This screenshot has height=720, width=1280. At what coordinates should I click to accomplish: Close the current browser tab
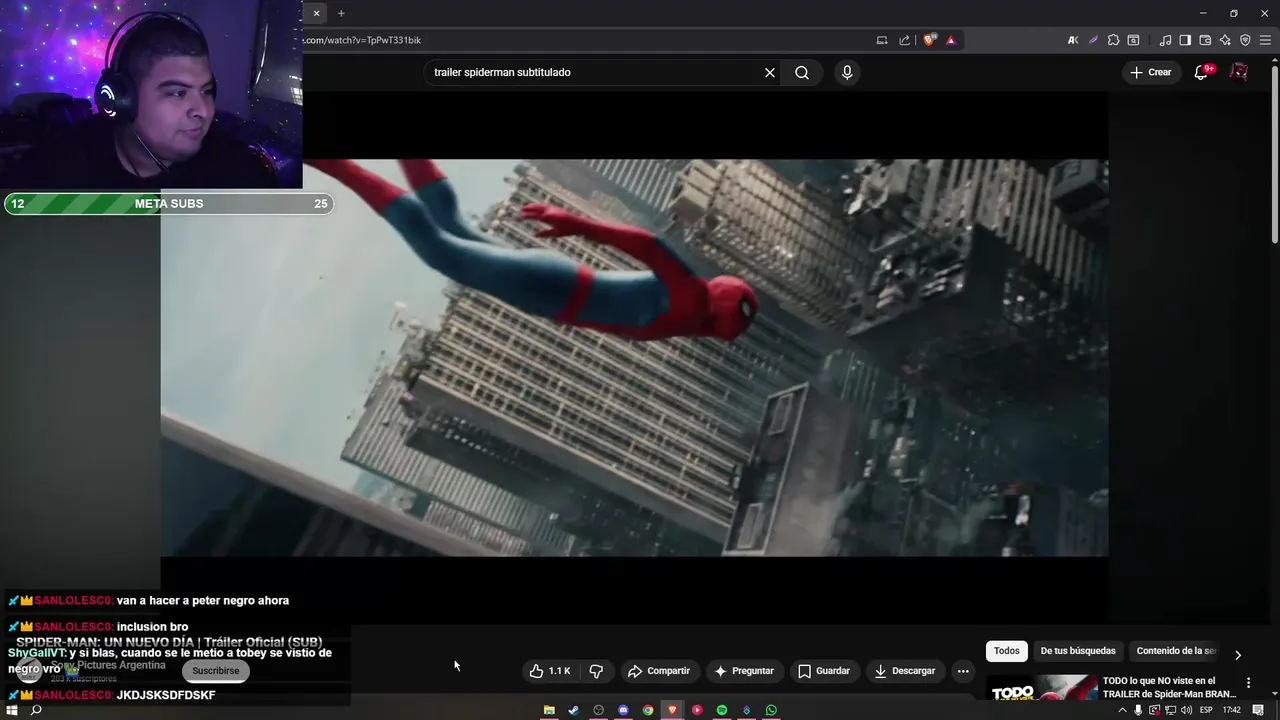316,13
